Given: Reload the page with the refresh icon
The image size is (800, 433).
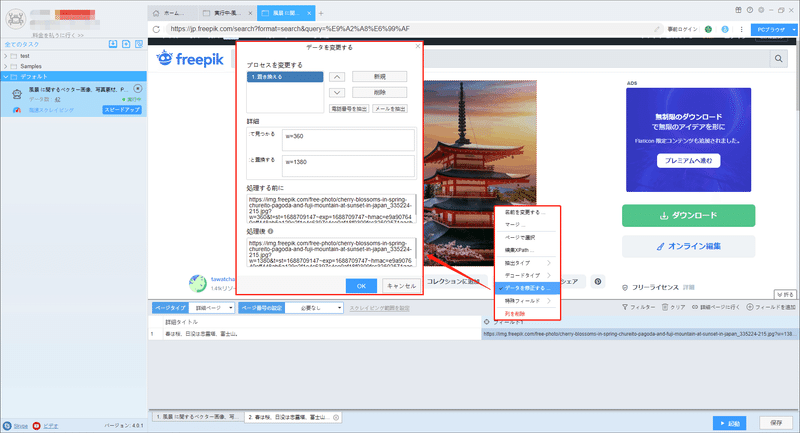Looking at the screenshot, I should coord(156,29).
